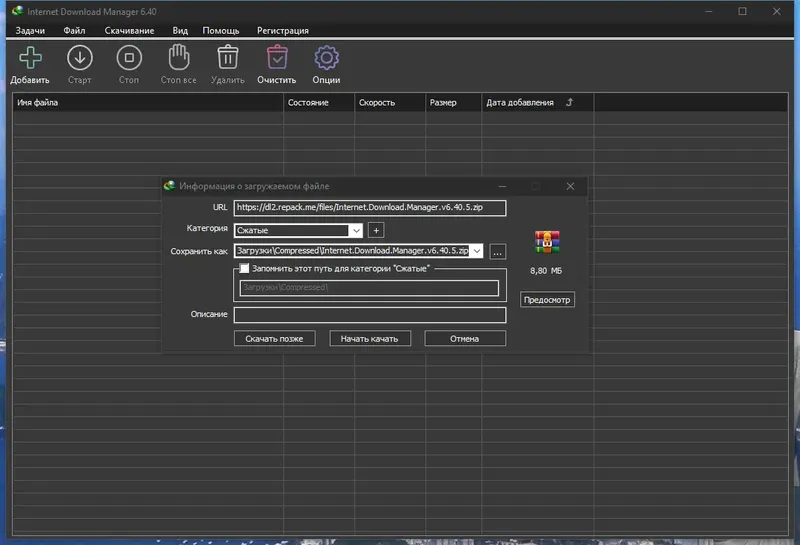Sort by Состояние column header

point(319,103)
